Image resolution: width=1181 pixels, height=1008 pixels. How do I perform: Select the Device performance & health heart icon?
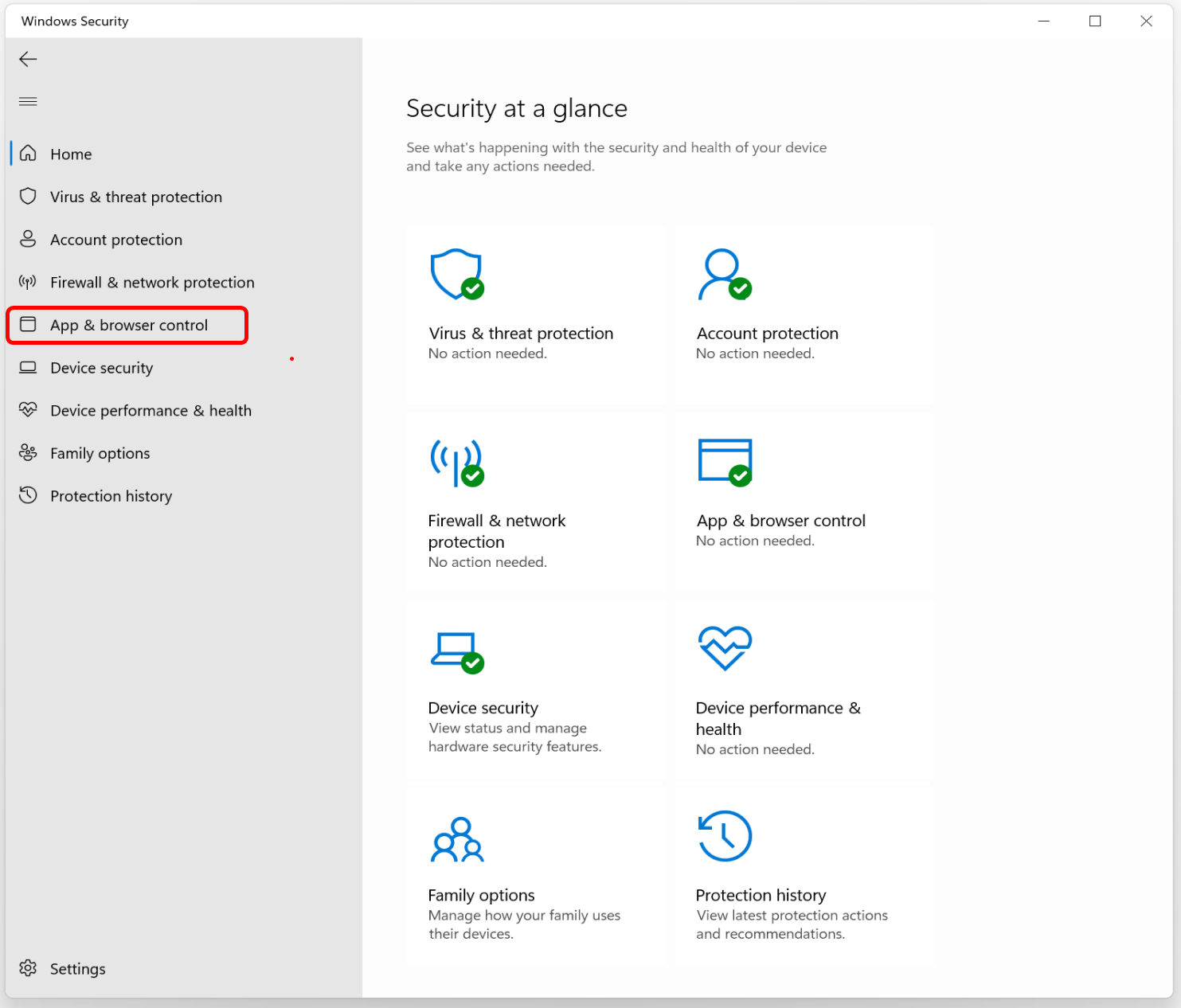[725, 648]
